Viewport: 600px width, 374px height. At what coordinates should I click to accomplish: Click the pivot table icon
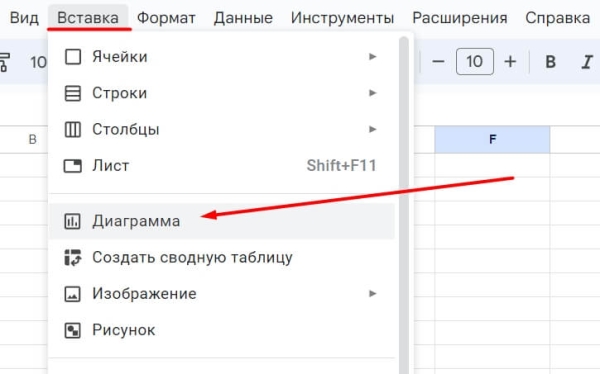73,257
